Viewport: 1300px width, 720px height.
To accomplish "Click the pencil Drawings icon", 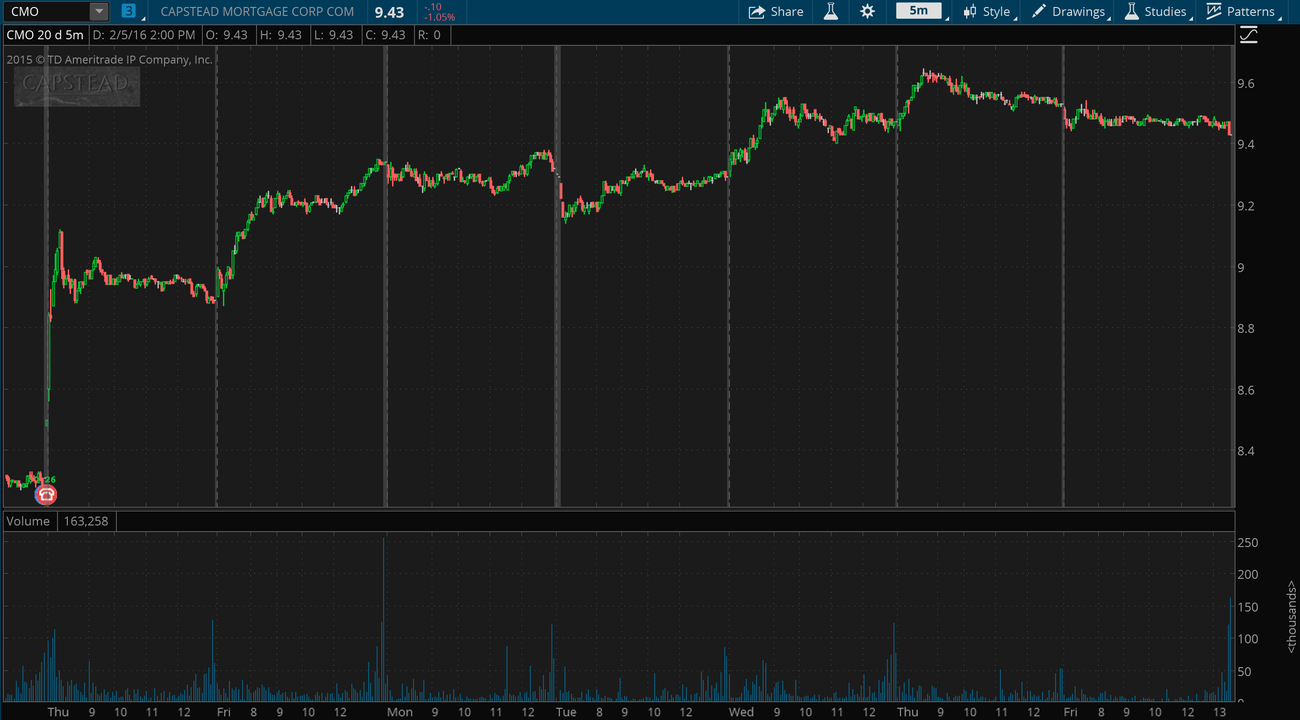I will (1039, 12).
